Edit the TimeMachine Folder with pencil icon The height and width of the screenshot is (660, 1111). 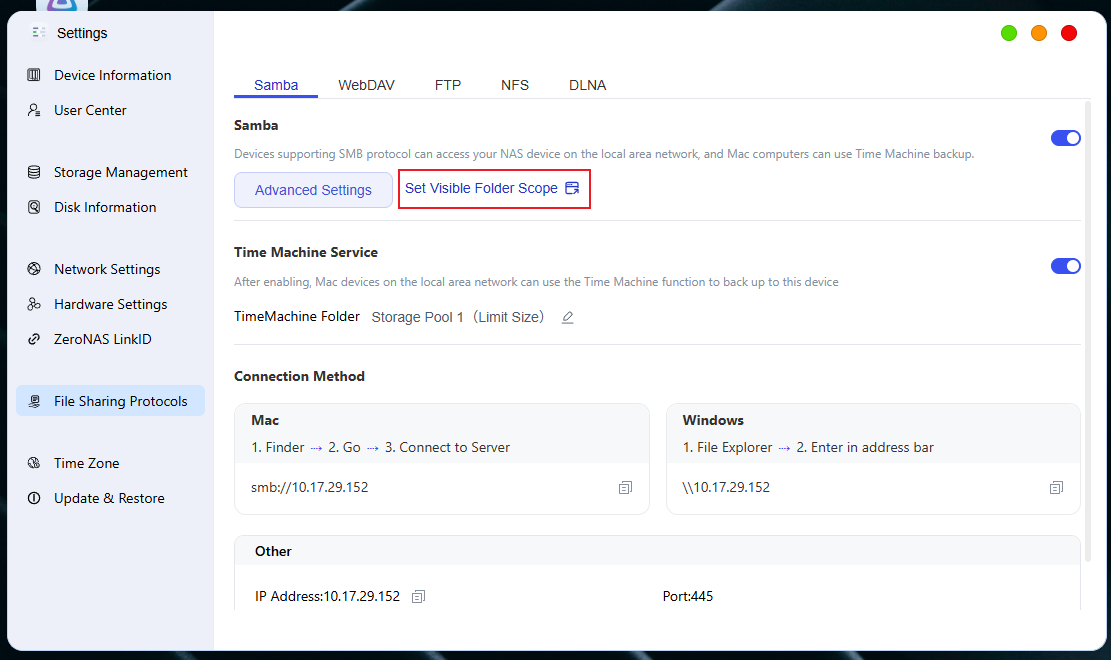(568, 318)
